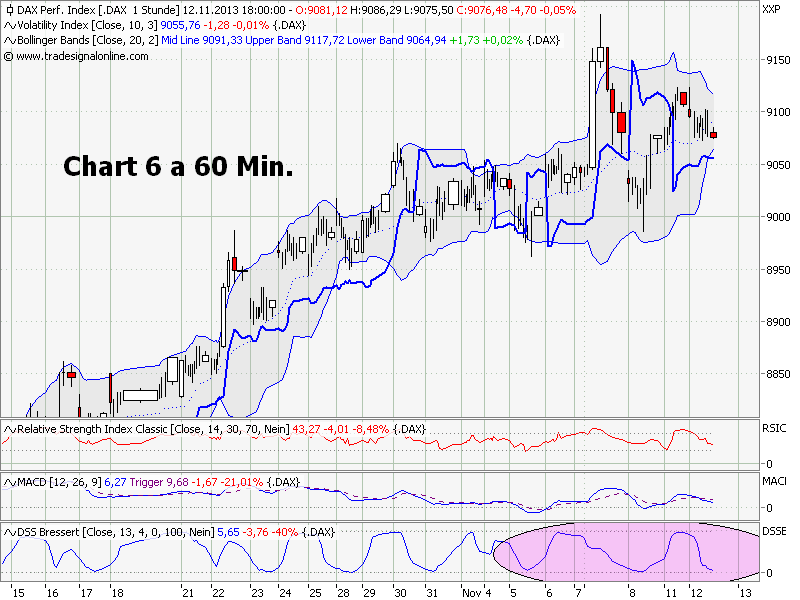800x600 pixels.
Task: Select the Relative Strength Index Classic icon
Action: [x=10, y=429]
